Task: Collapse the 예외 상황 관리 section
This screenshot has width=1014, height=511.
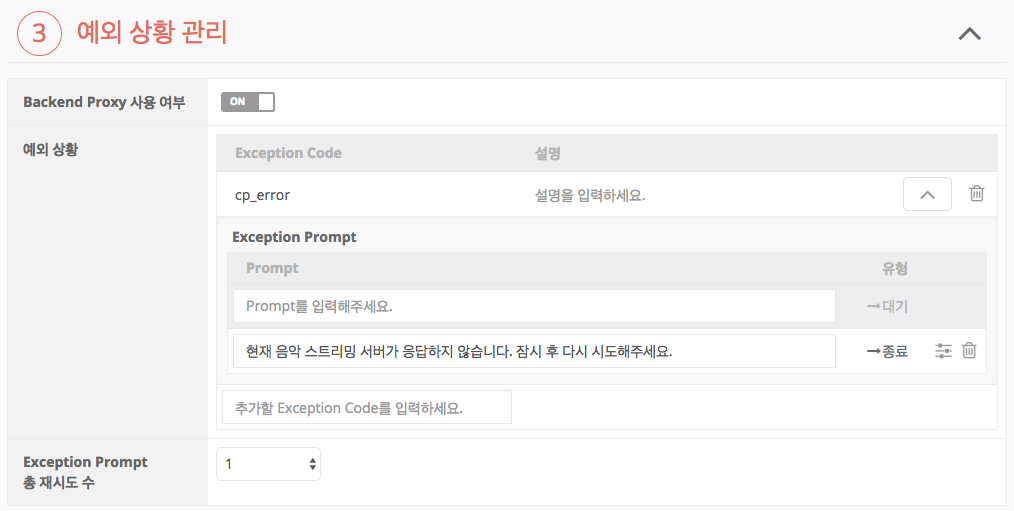Action: point(969,33)
